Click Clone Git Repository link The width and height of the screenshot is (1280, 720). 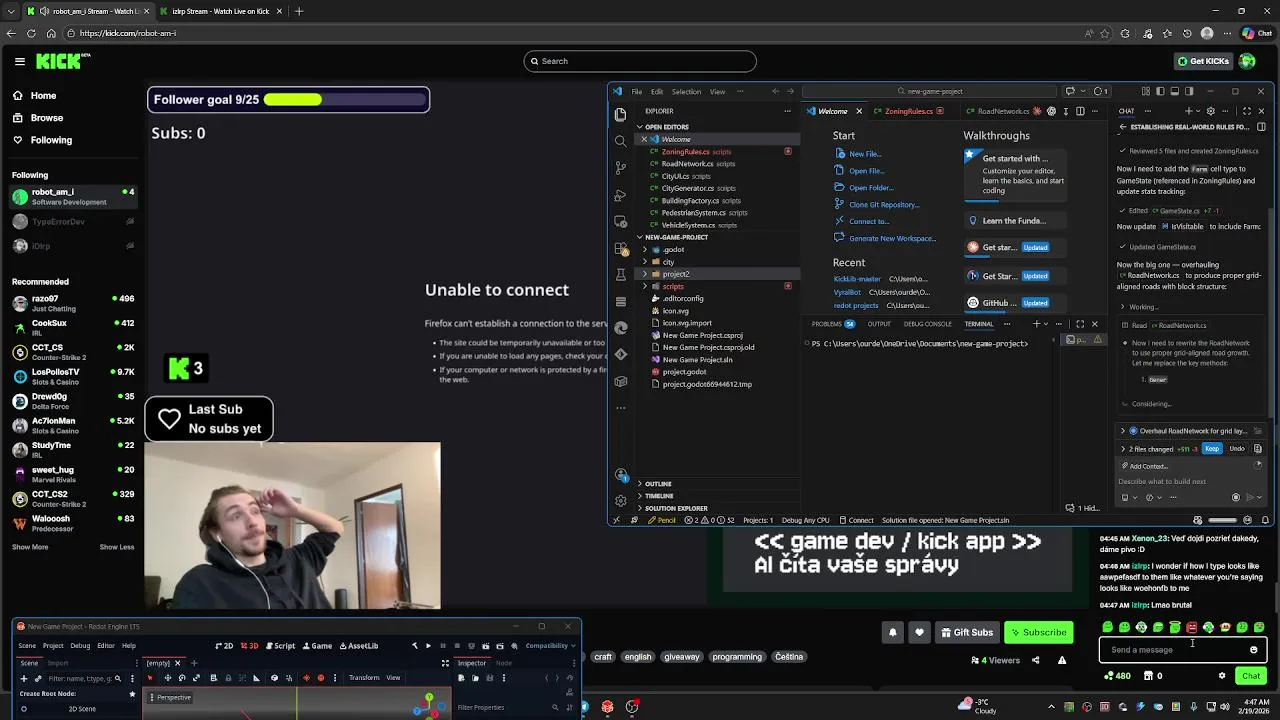(x=884, y=205)
